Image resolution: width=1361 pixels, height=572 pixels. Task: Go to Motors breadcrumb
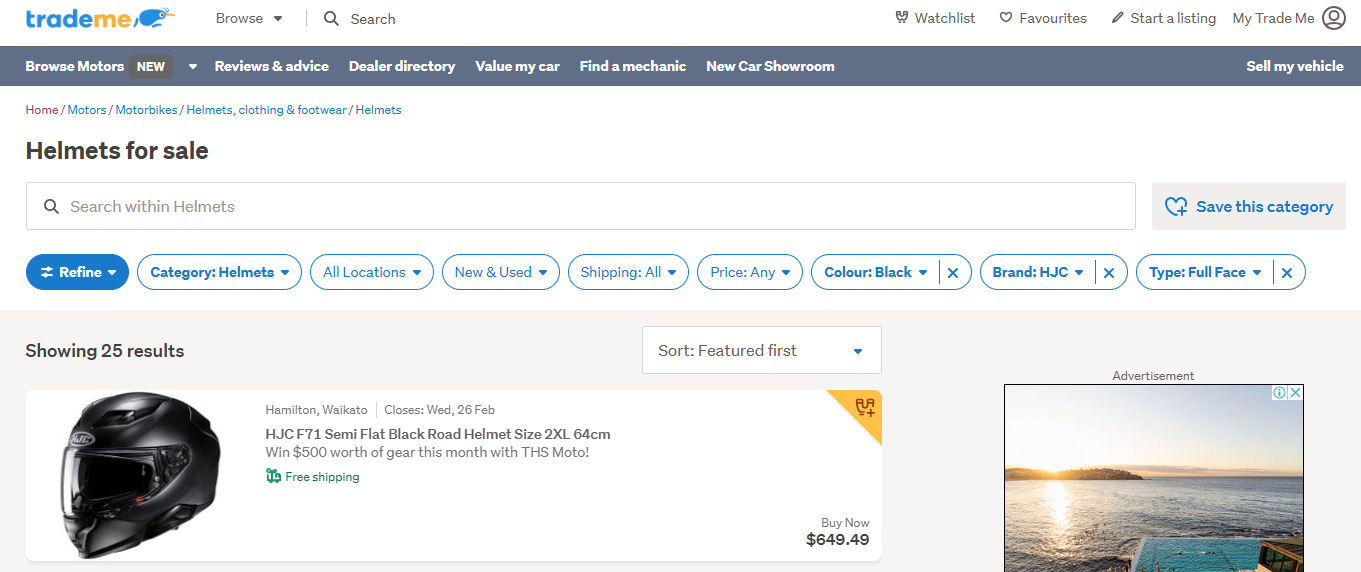point(87,110)
